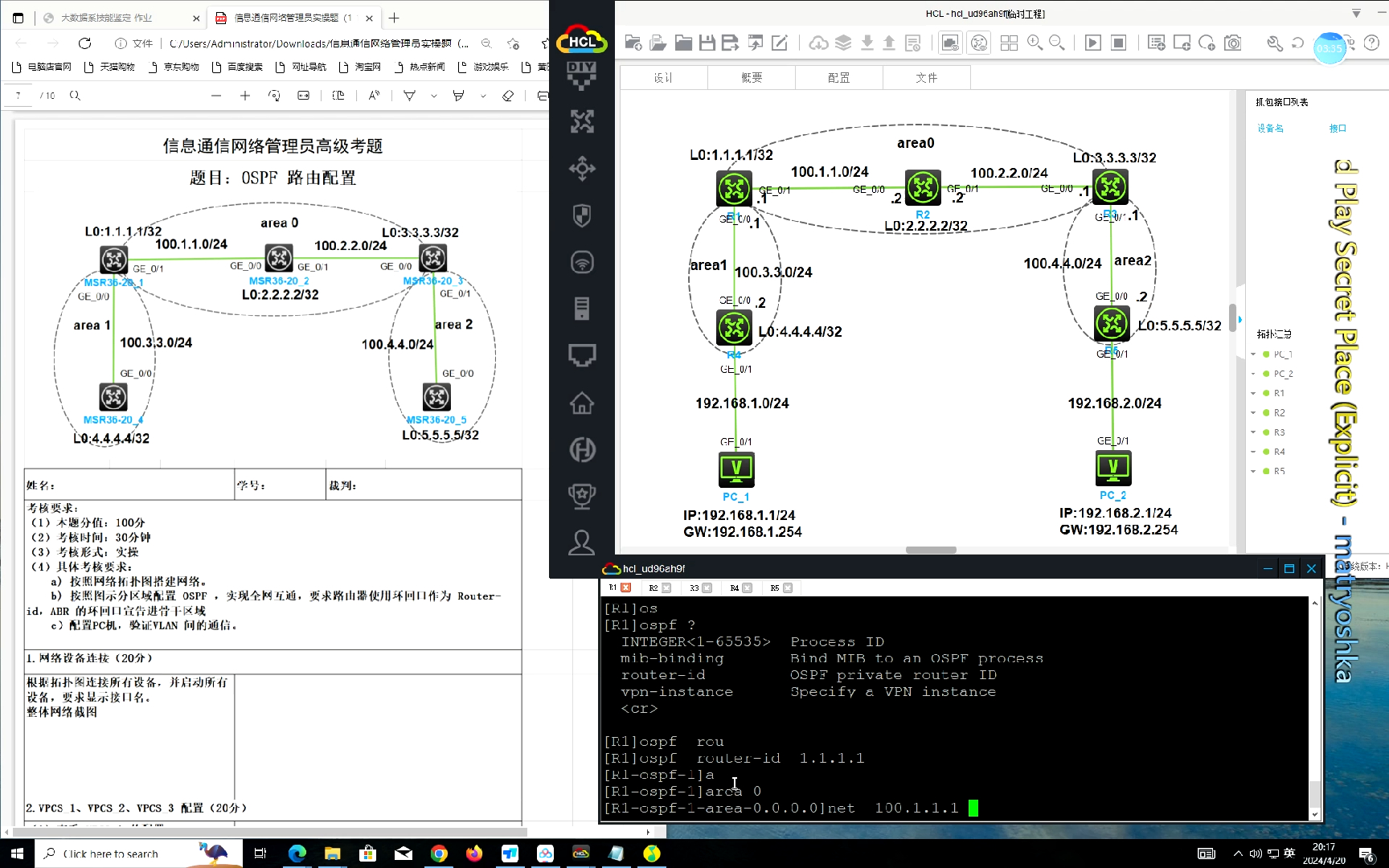The width and height of the screenshot is (1389, 868).
Task: Toggle the topology summary view button
Action: coord(979,43)
